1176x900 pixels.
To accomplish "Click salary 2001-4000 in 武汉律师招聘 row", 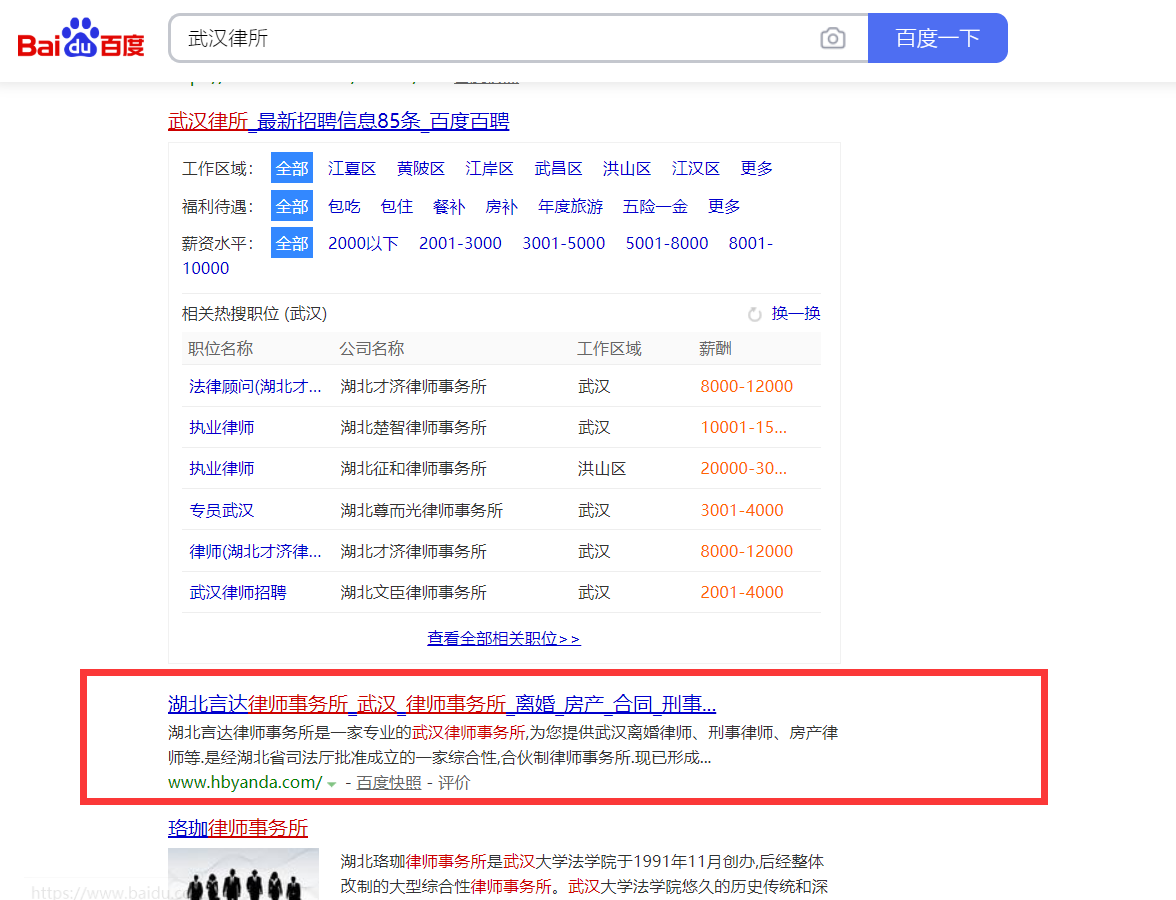I will click(x=742, y=592).
